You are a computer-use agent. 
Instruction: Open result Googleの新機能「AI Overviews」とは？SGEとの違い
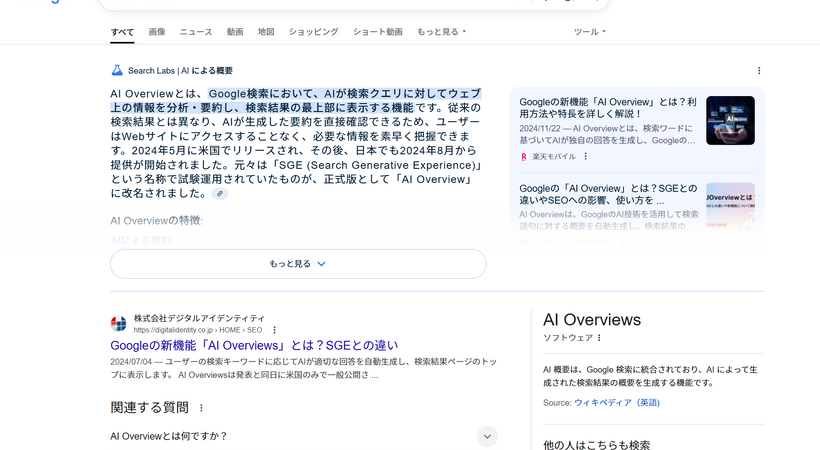coord(254,345)
